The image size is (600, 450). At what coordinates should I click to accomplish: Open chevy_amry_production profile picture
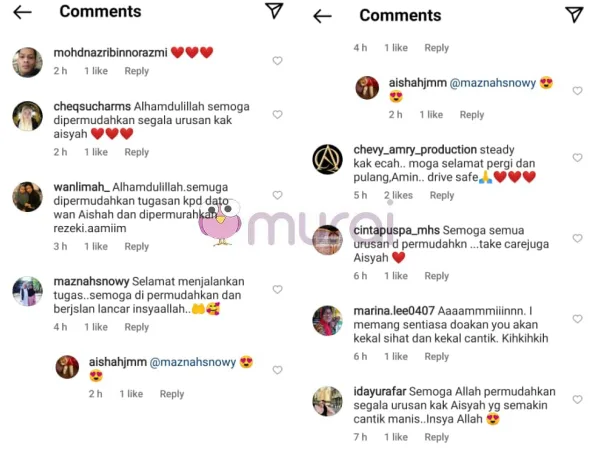328,159
